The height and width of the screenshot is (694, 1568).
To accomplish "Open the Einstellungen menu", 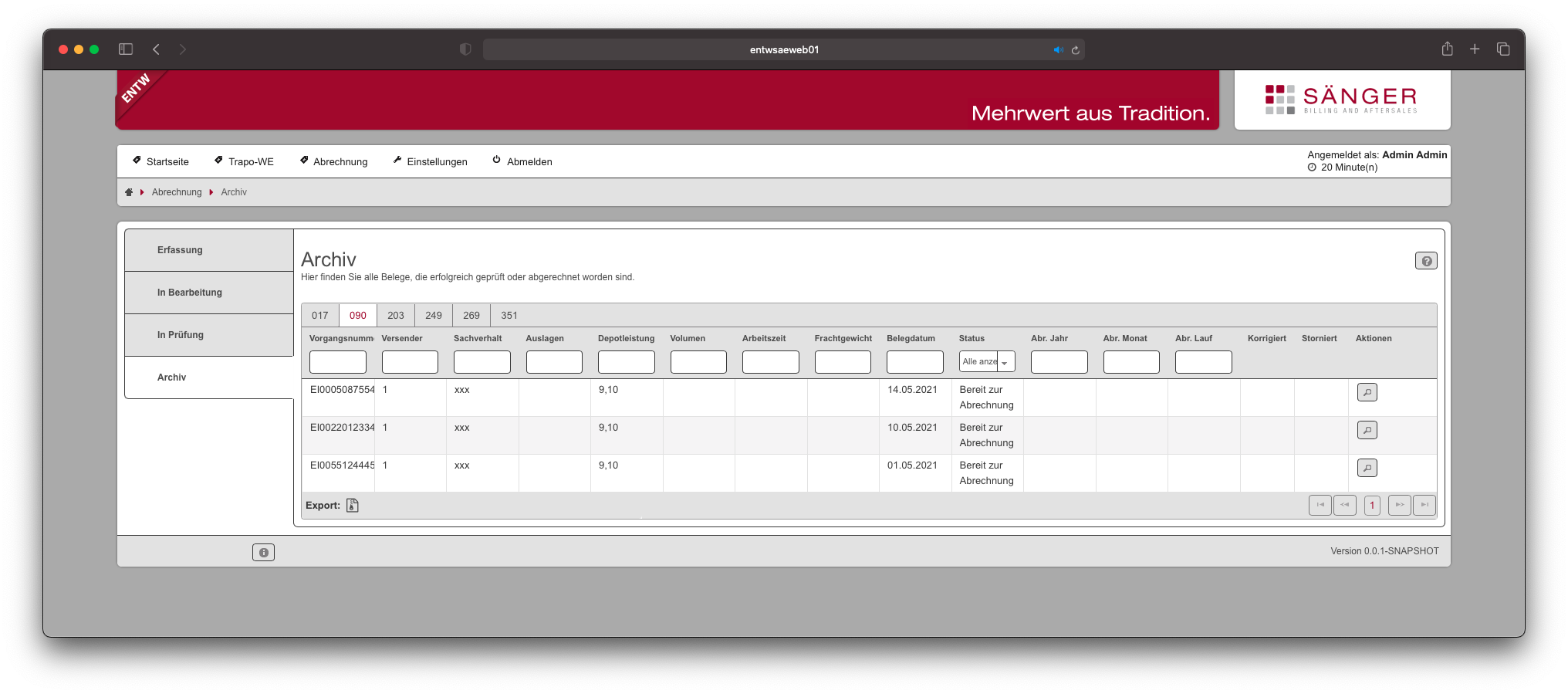I will pos(430,161).
